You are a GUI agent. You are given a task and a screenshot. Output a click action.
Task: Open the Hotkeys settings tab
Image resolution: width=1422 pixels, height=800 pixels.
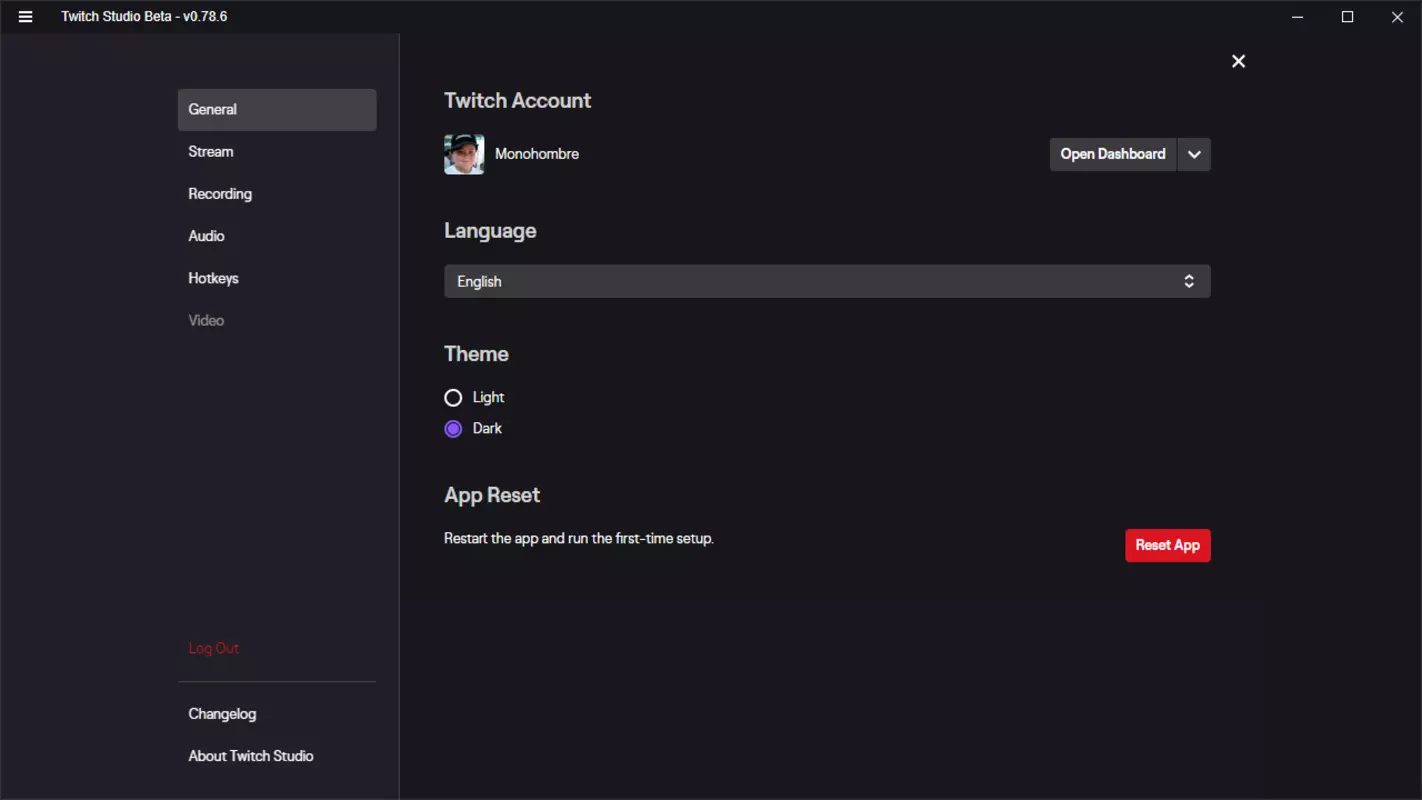click(277, 278)
